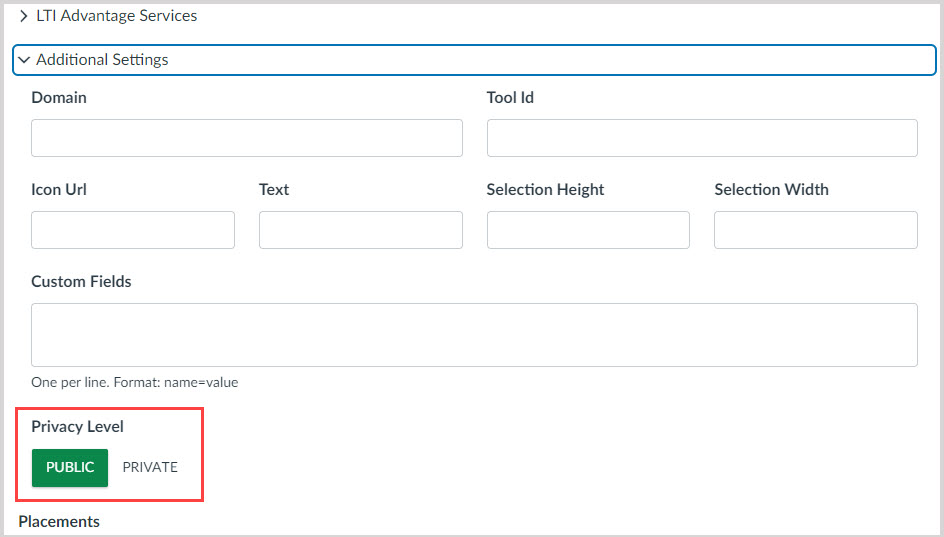Click the Tool Id label text
This screenshot has width=944, height=537.
510,98
